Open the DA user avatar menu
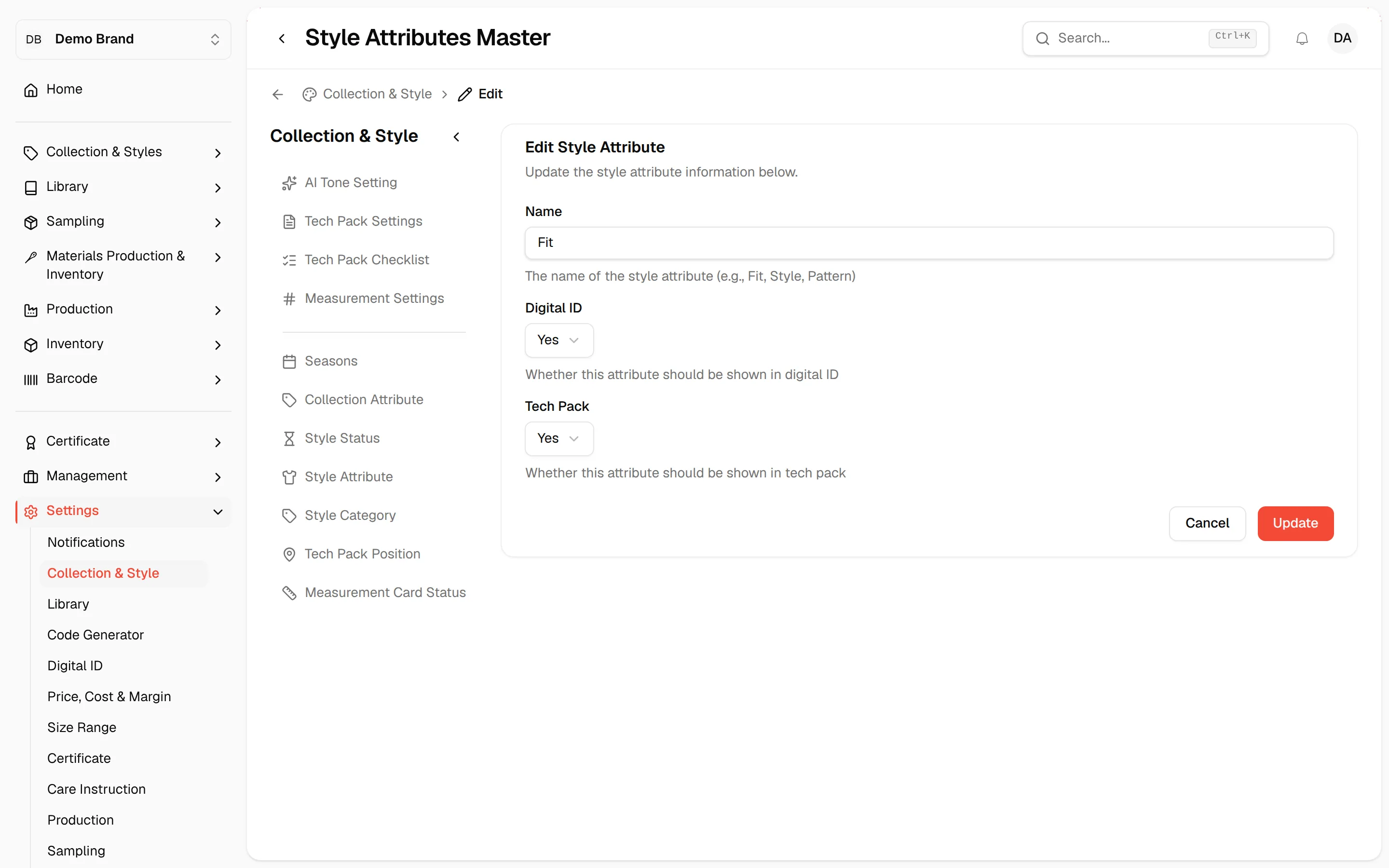The height and width of the screenshot is (868, 1389). pos(1342,39)
